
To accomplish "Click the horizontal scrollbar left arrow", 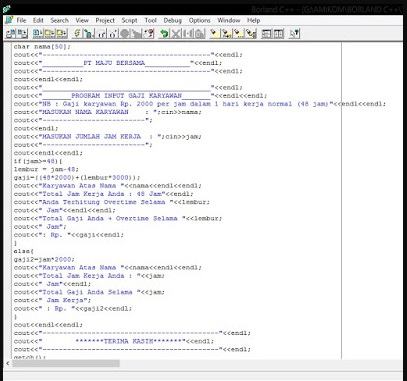I will (8, 363).
